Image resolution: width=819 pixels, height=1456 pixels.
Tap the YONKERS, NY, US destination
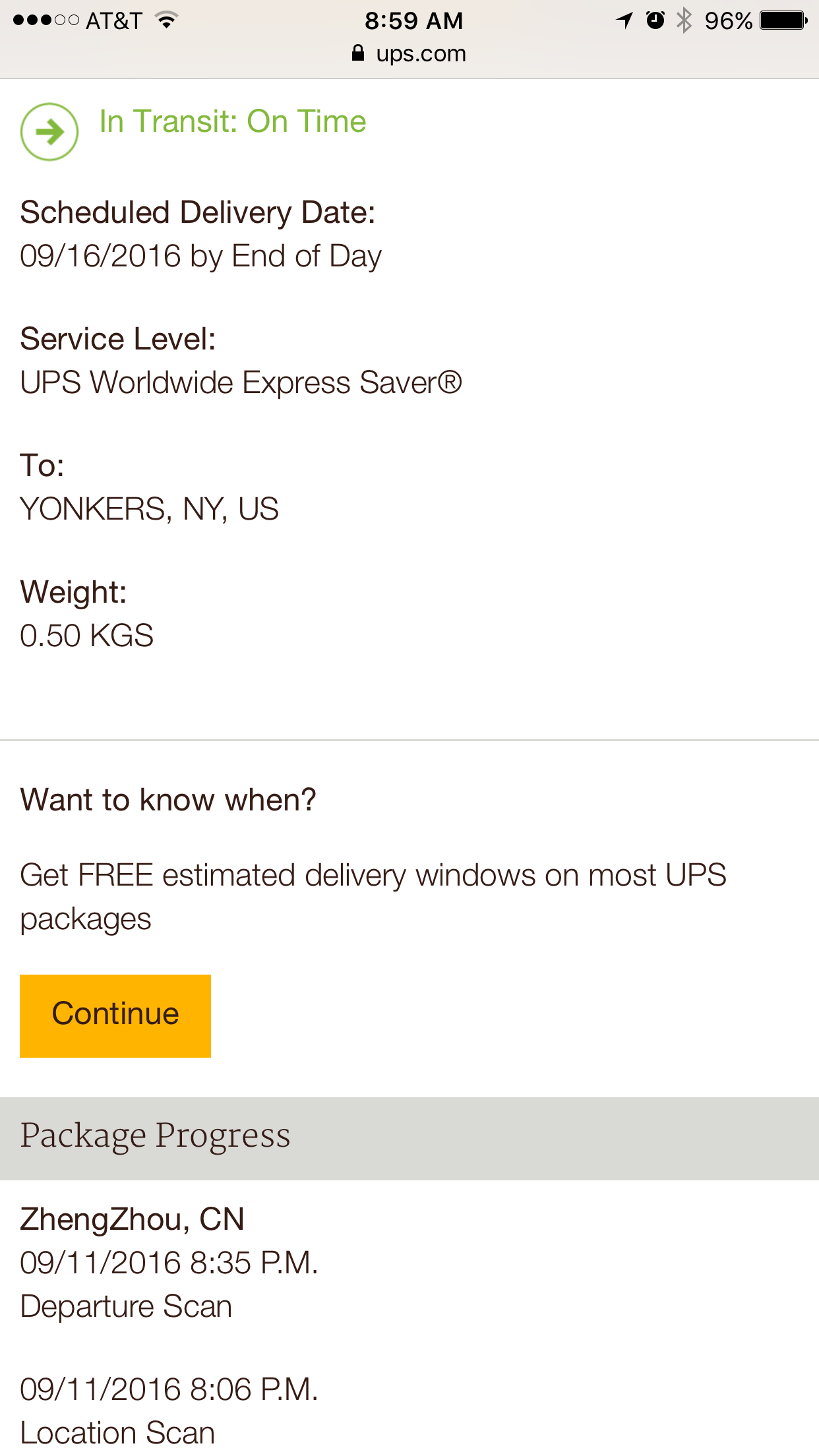(149, 509)
